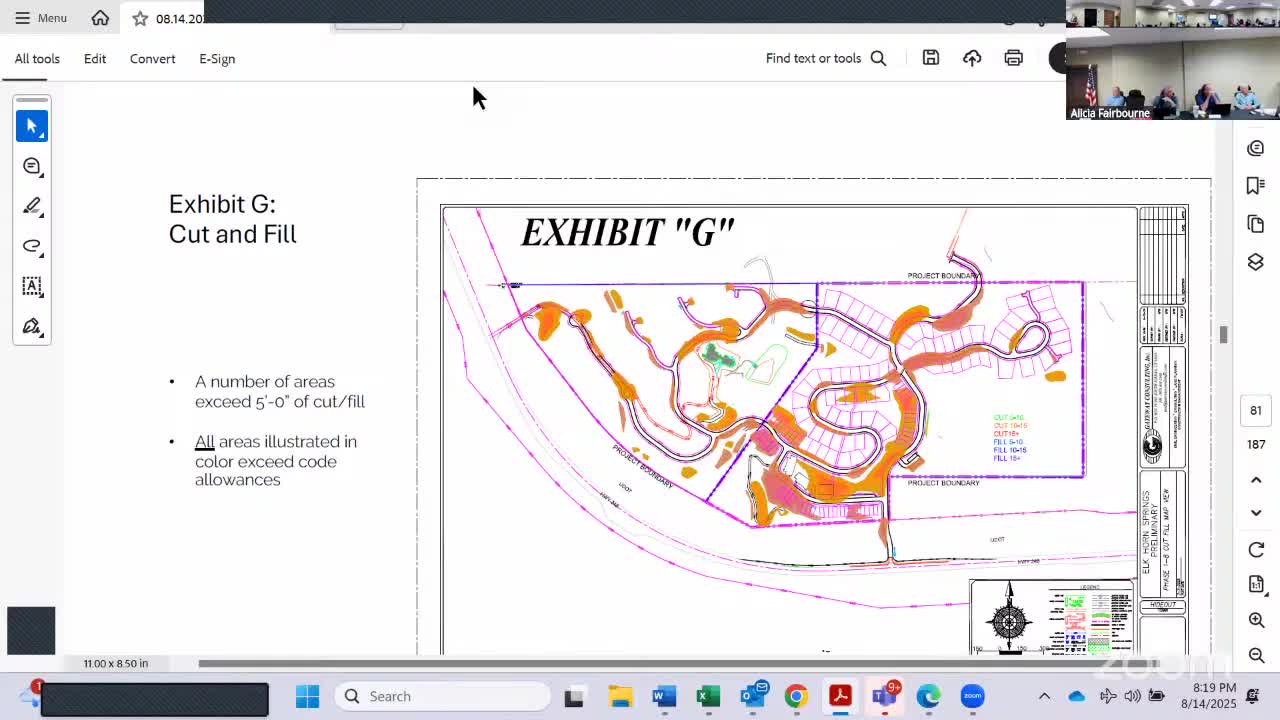Save the document with disk icon
This screenshot has height=720, width=1280.
[x=931, y=58]
